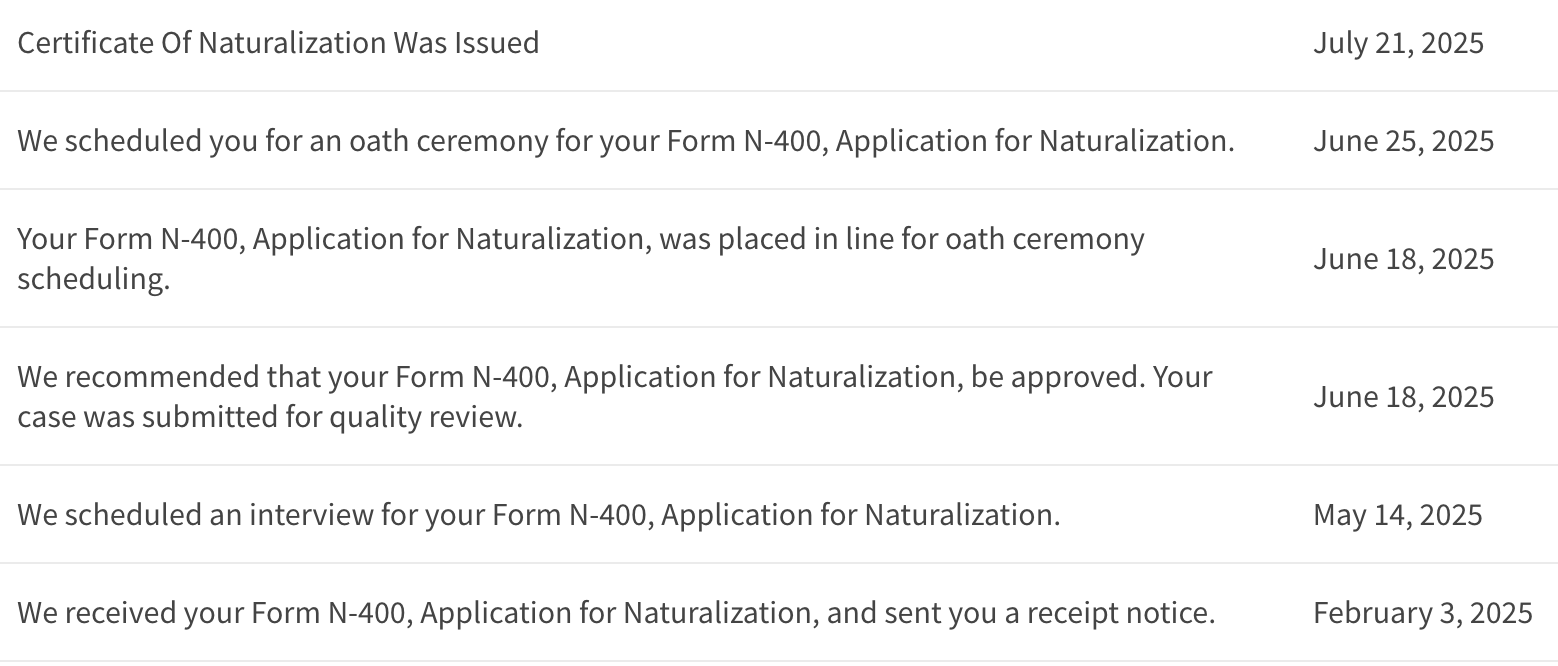Viewport: 1558px width, 666px height.
Task: Click the 'case was submitted for quality review' line
Action: (270, 417)
